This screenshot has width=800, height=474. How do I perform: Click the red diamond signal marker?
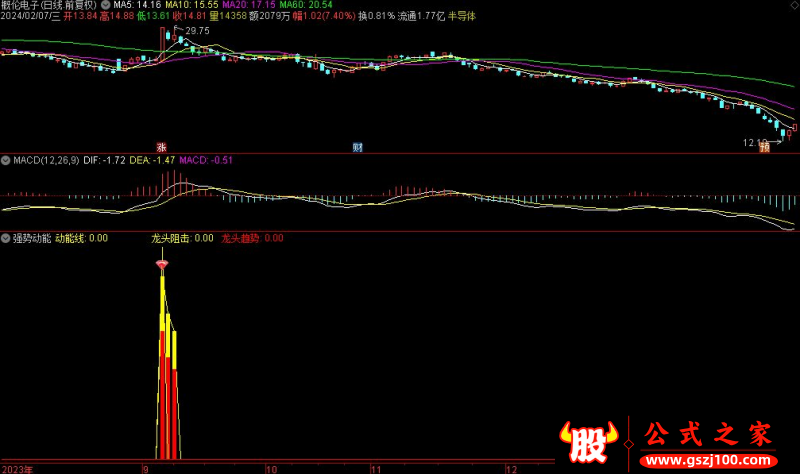pos(161,264)
